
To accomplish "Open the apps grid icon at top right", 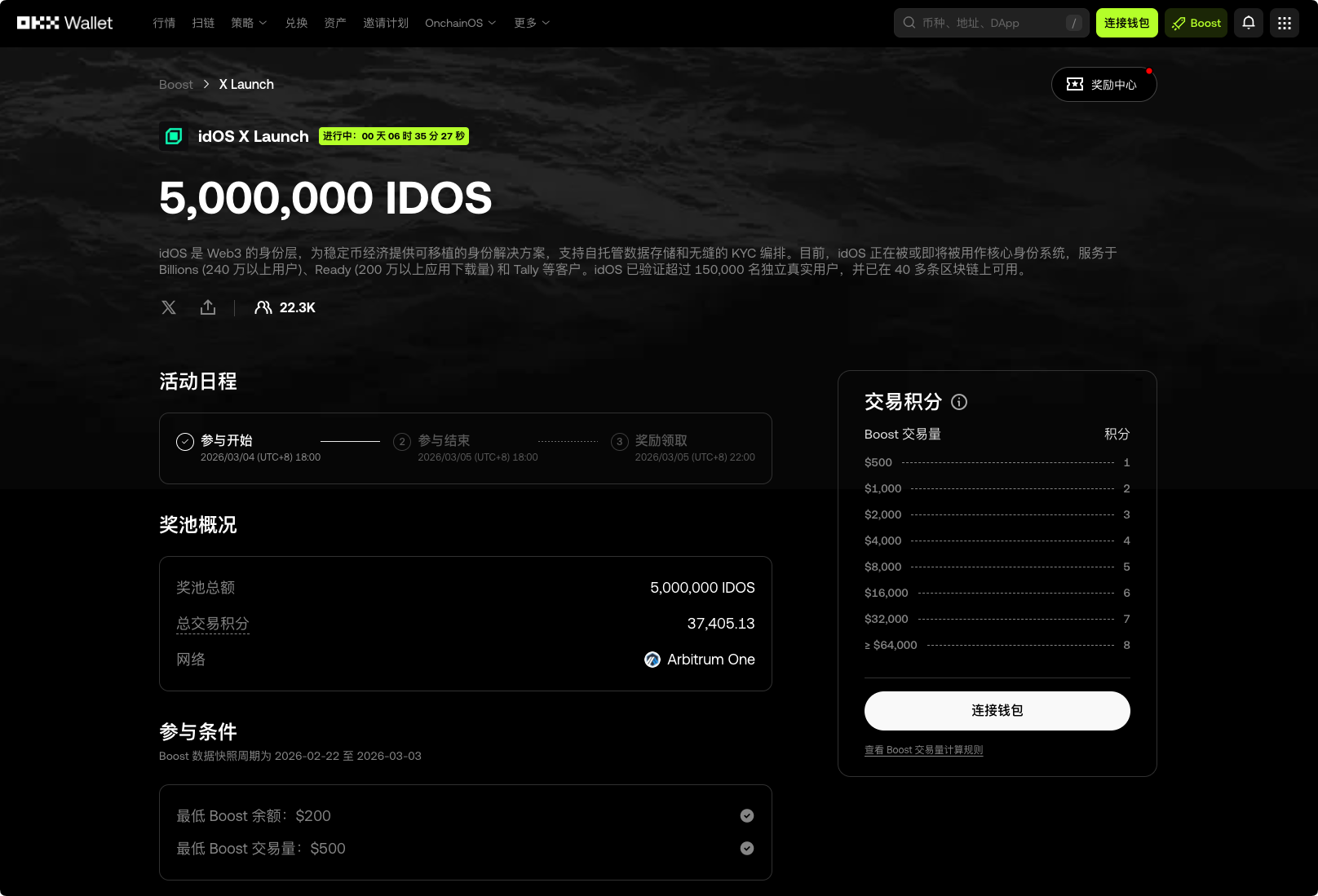I will [1285, 23].
